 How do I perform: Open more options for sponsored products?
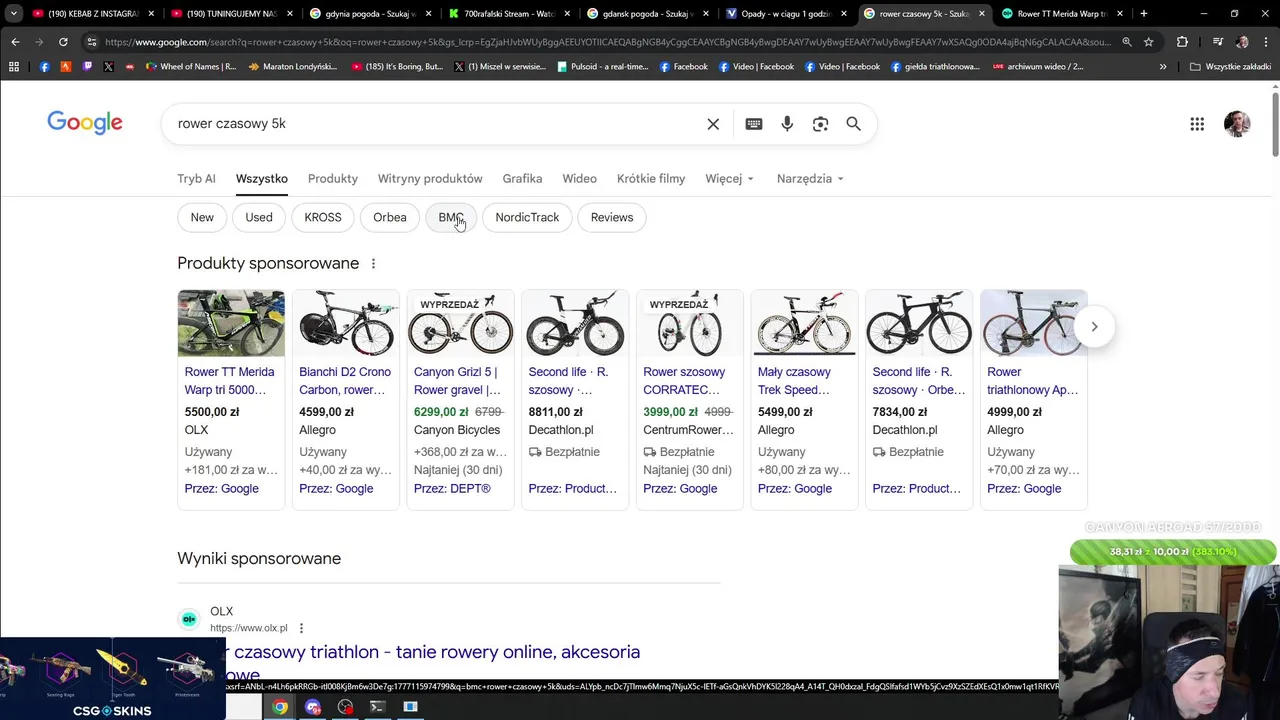click(373, 264)
